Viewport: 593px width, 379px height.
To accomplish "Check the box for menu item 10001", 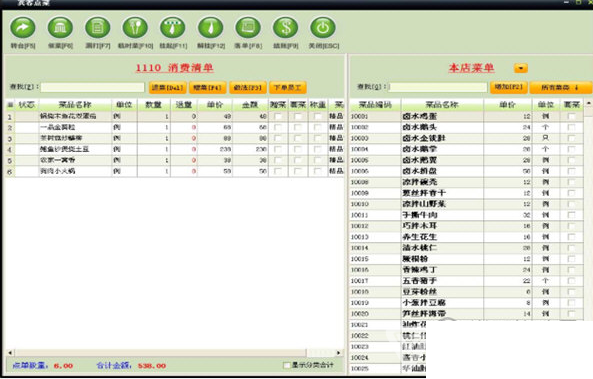I will pos(571,116).
